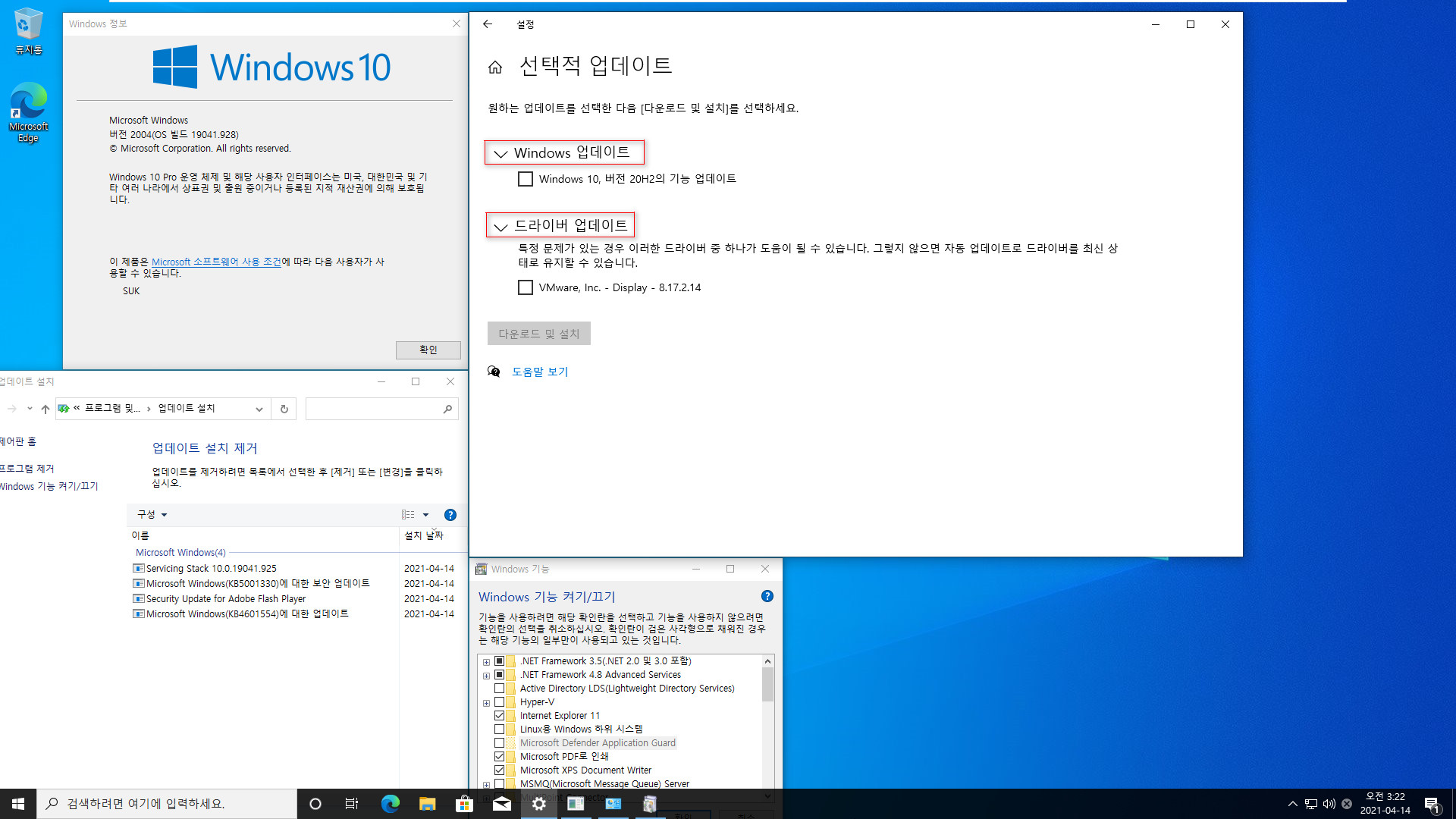The height and width of the screenshot is (819, 1456).
Task: Click 프로그램 제거 link in left pane
Action: pos(27,469)
